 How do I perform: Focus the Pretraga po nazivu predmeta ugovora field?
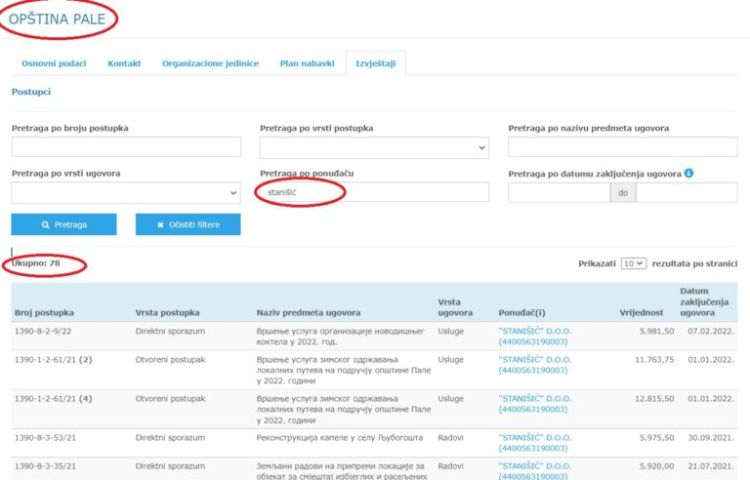tap(622, 147)
